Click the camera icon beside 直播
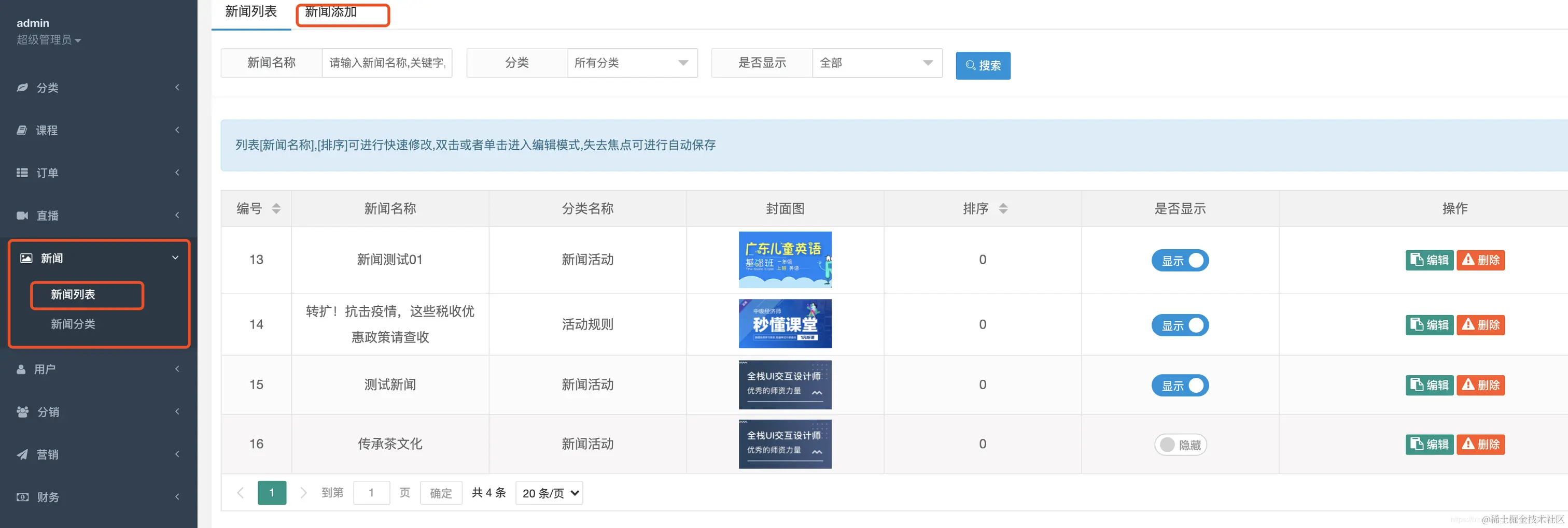The width and height of the screenshot is (1568, 528). (22, 216)
